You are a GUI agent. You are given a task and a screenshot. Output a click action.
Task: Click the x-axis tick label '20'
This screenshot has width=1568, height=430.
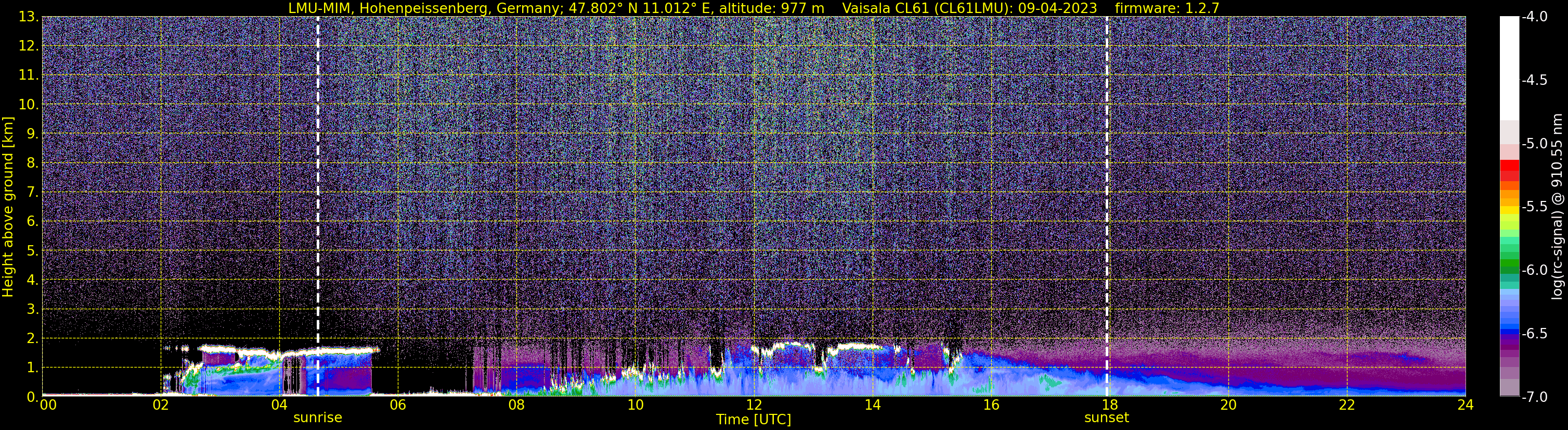[1228, 405]
